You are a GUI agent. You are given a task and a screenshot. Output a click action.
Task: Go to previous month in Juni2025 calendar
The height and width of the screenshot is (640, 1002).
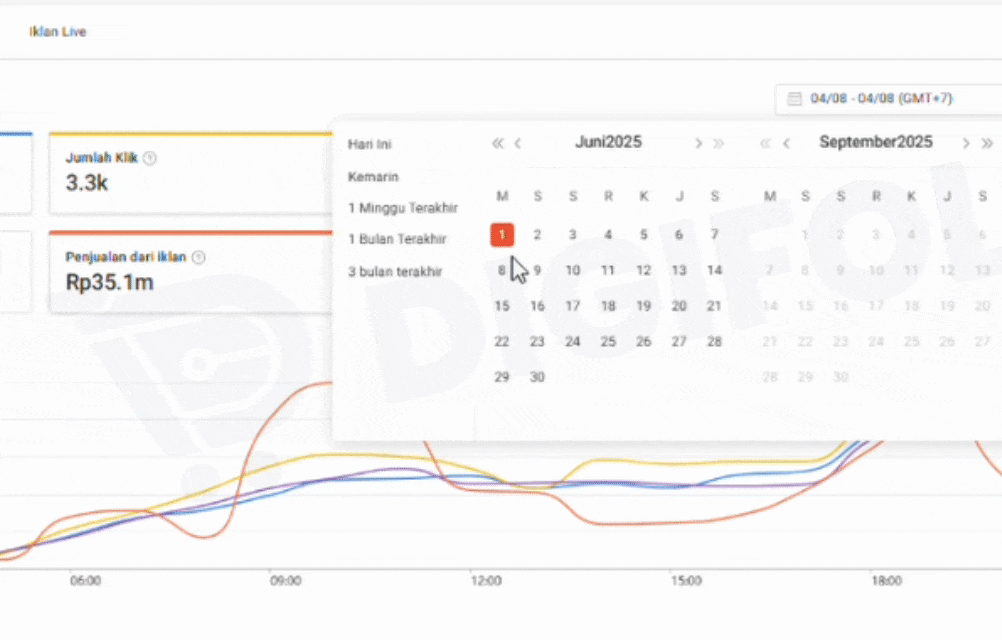tap(518, 143)
